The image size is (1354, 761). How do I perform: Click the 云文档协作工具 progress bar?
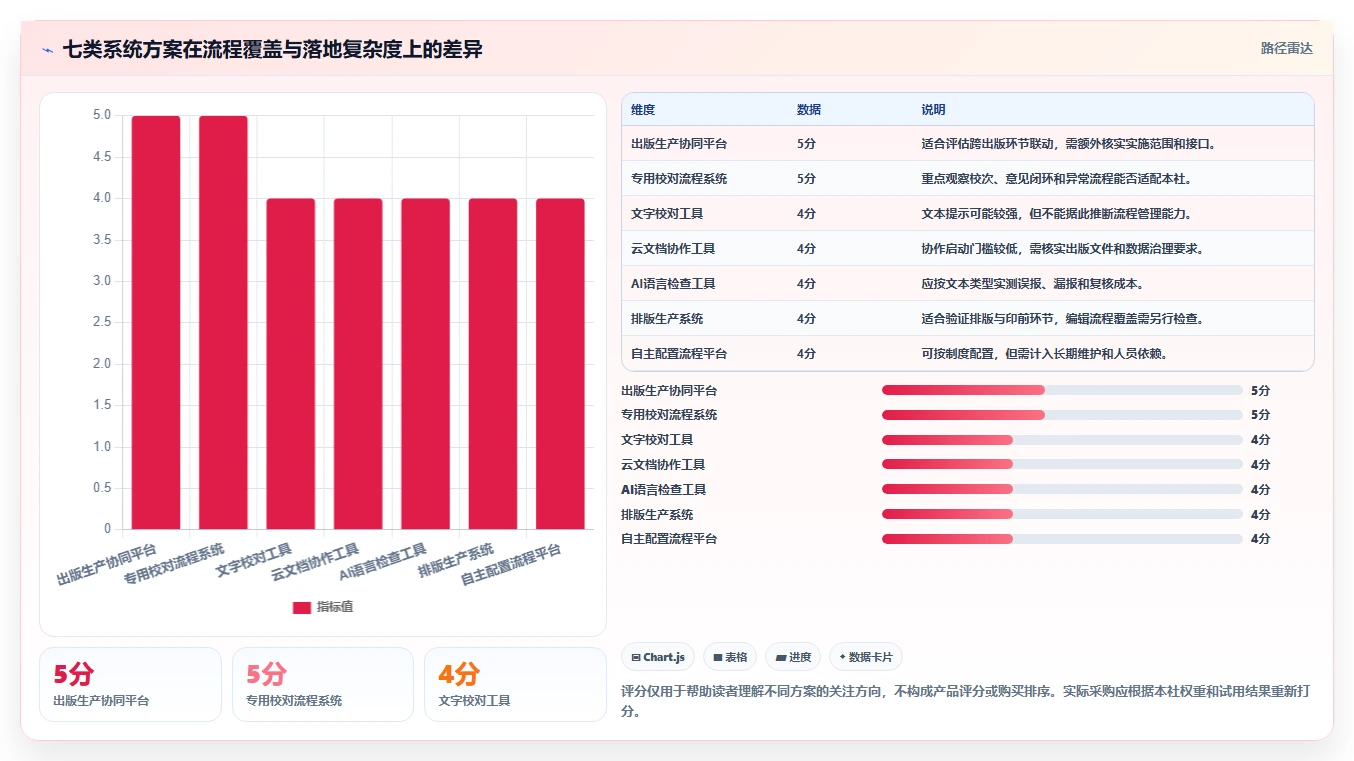point(1062,465)
